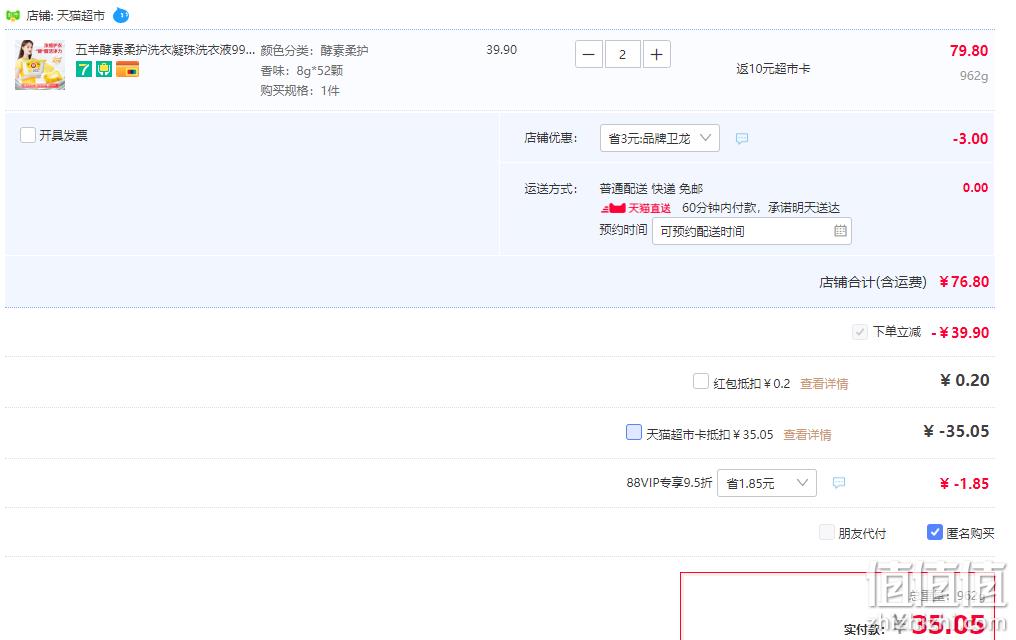
Task: Decrease quantity with the minus button
Action: tap(589, 54)
